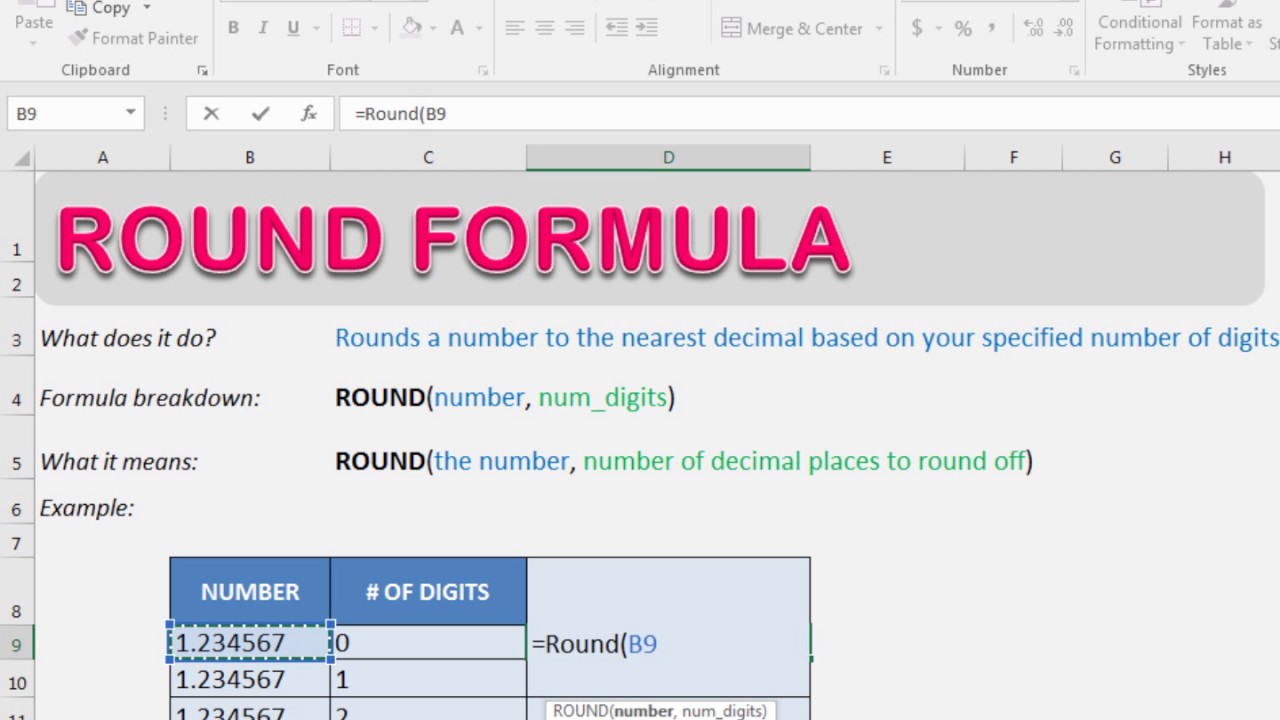The width and height of the screenshot is (1280, 720).
Task: Open Conditional Formatting menu
Action: 1139,33
